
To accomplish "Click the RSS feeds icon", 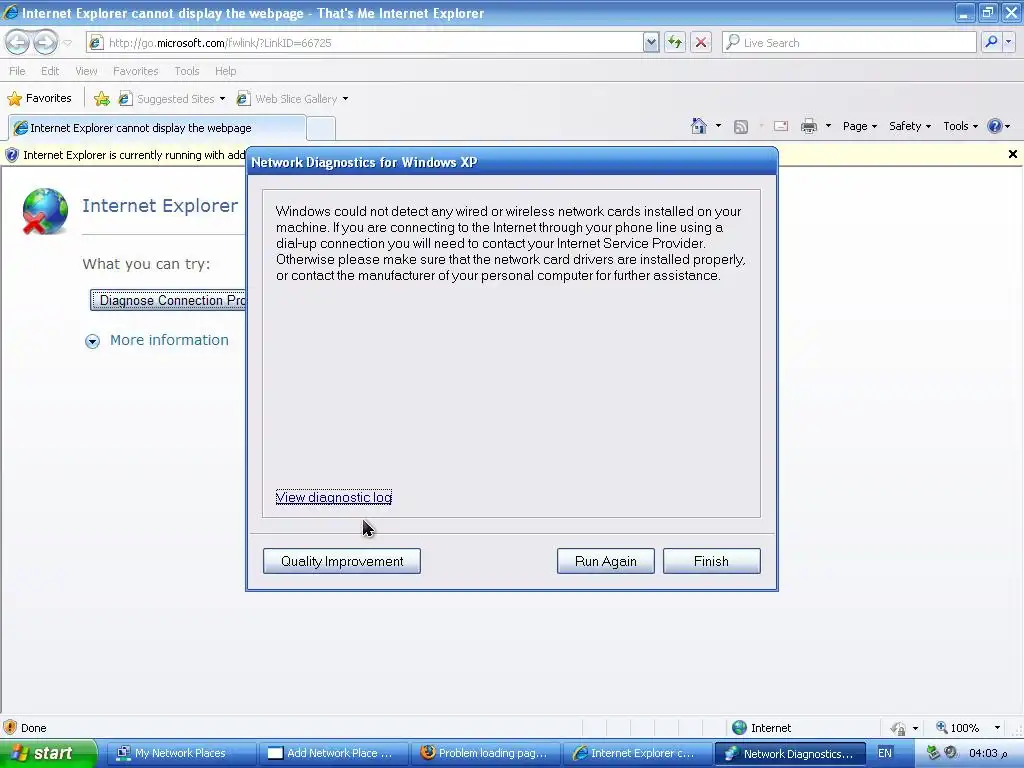I will coord(741,127).
